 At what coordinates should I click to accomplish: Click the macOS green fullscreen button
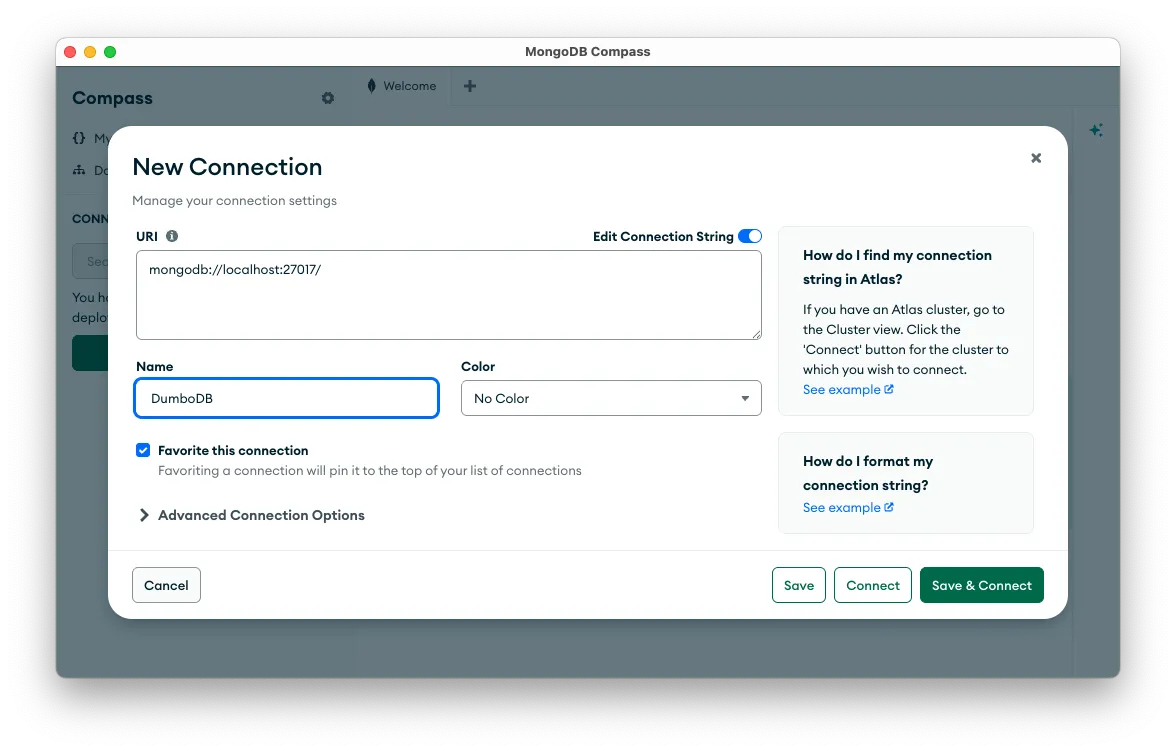pyautogui.click(x=110, y=52)
